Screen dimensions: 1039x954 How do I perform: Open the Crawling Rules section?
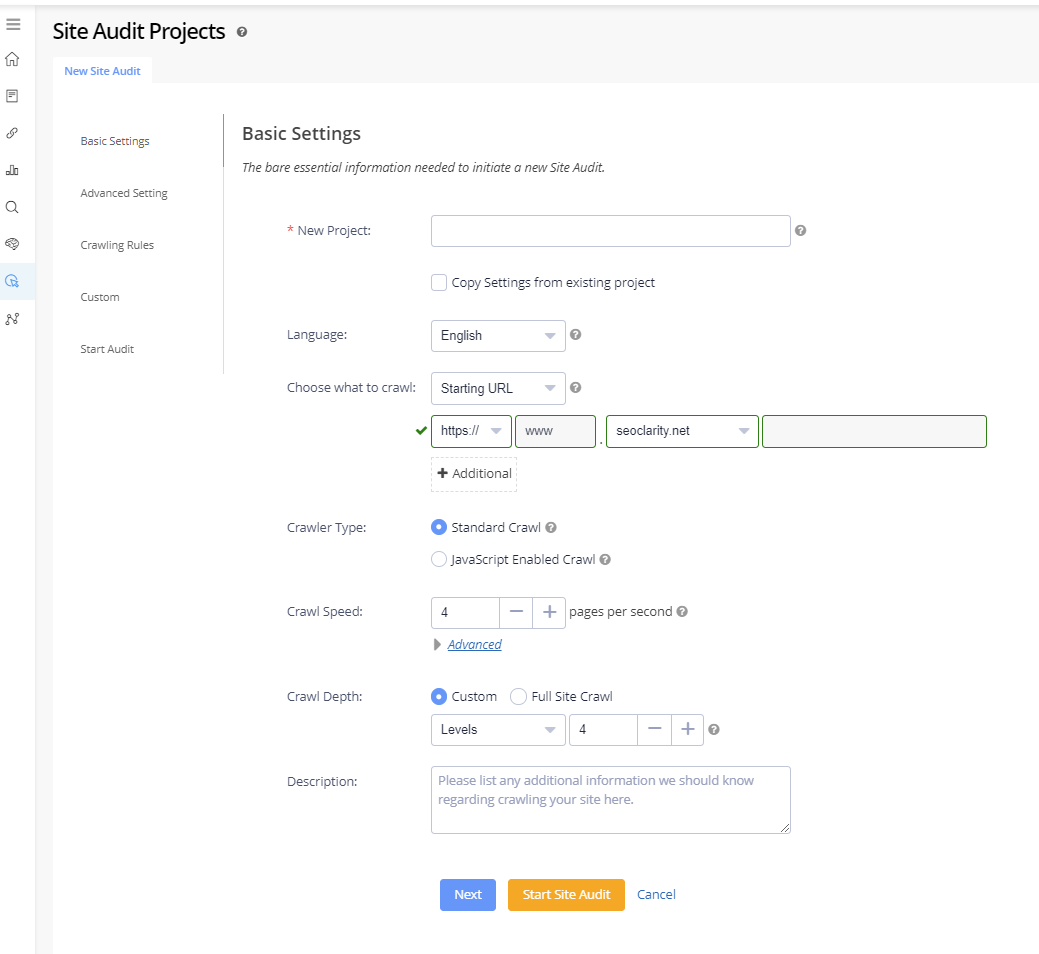pyautogui.click(x=117, y=245)
